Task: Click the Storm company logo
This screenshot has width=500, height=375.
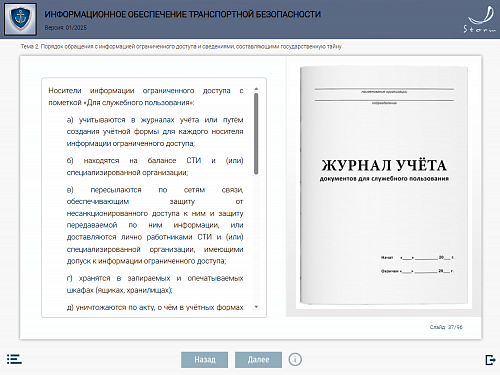Action: [480, 20]
